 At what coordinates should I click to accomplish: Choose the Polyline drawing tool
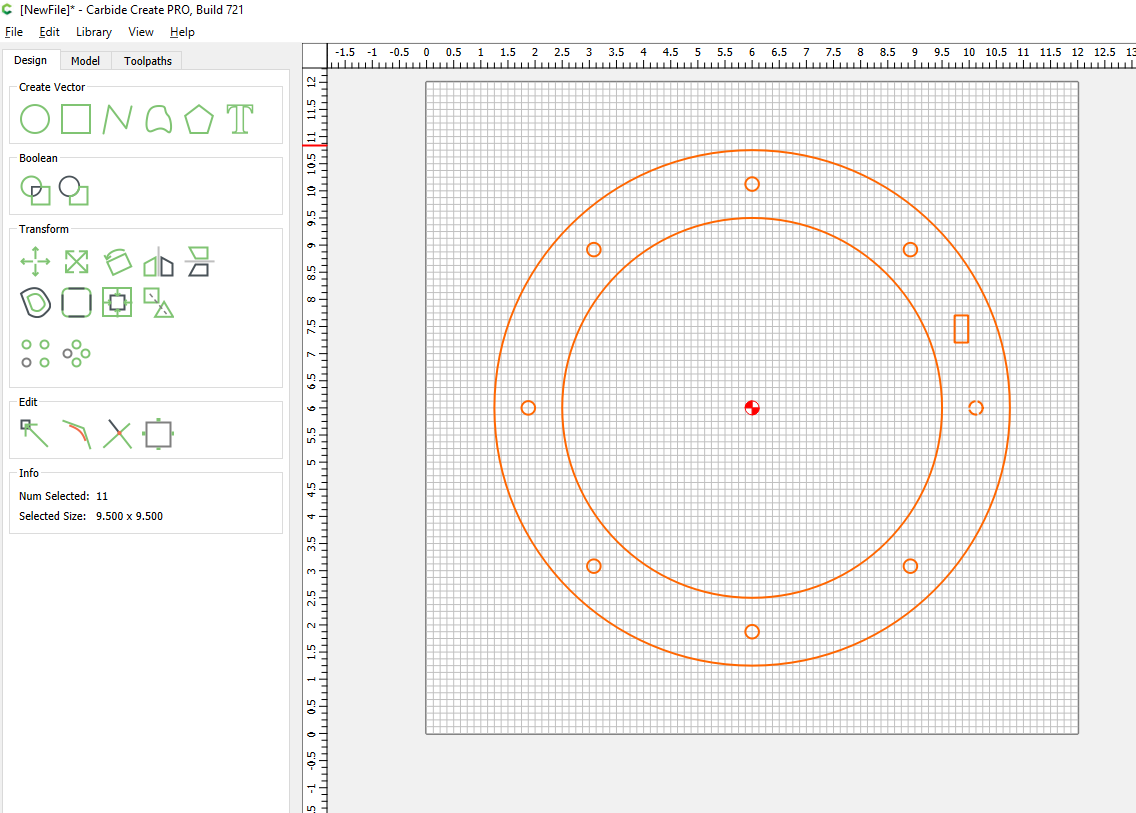coord(117,119)
